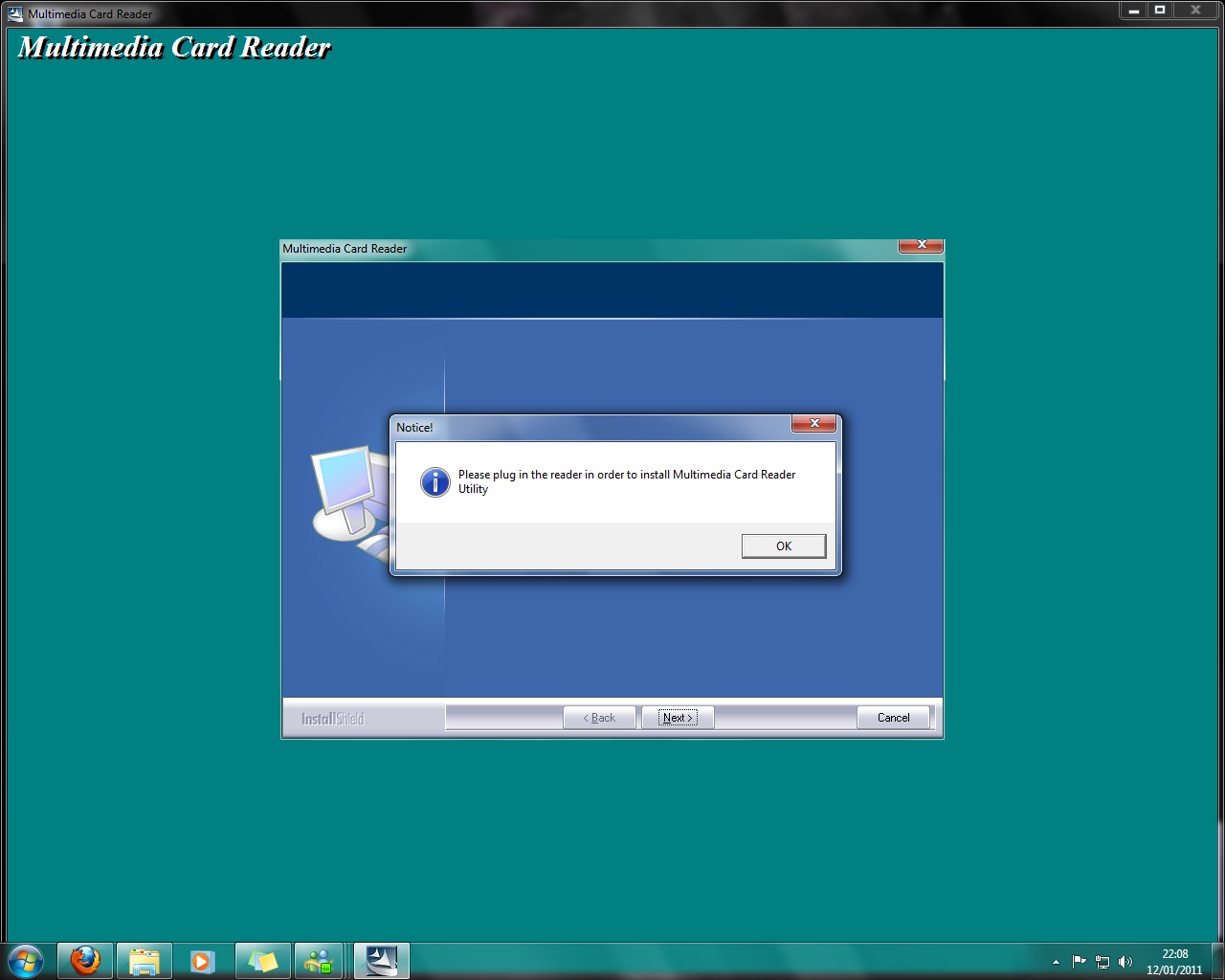Open the Action Center flag icon
The width and height of the screenshot is (1225, 980).
point(1079,962)
